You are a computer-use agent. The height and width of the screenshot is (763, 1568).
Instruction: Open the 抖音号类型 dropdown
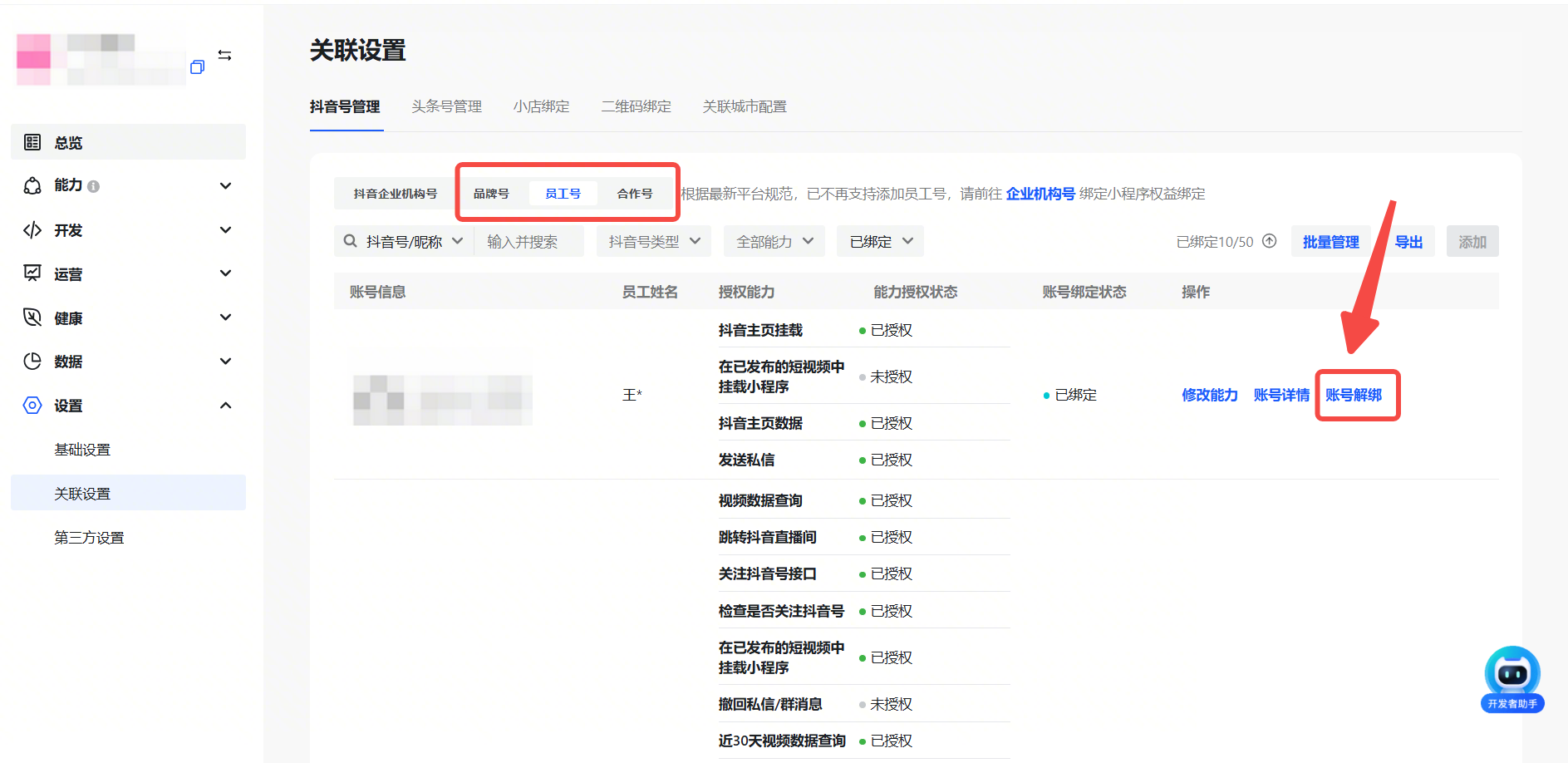click(653, 241)
